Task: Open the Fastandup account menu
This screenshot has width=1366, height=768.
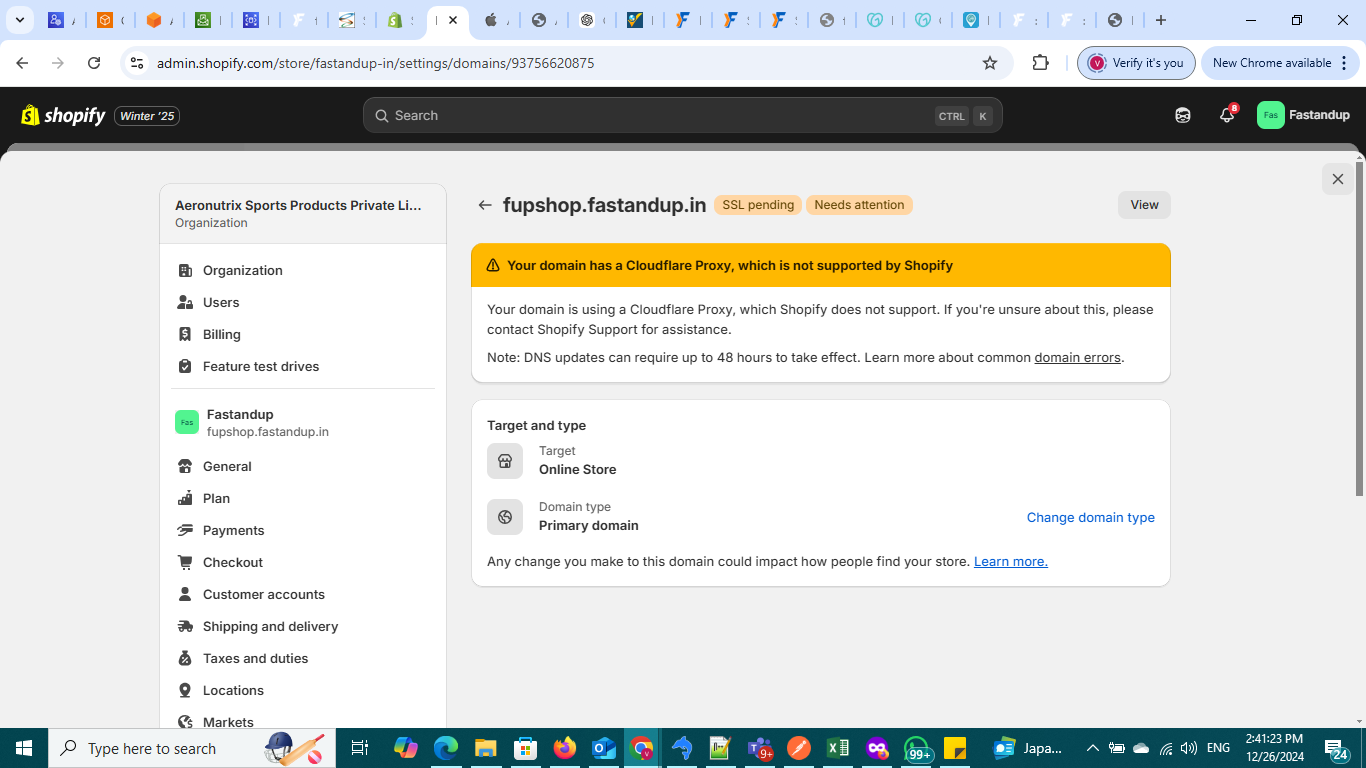Action: [1304, 115]
